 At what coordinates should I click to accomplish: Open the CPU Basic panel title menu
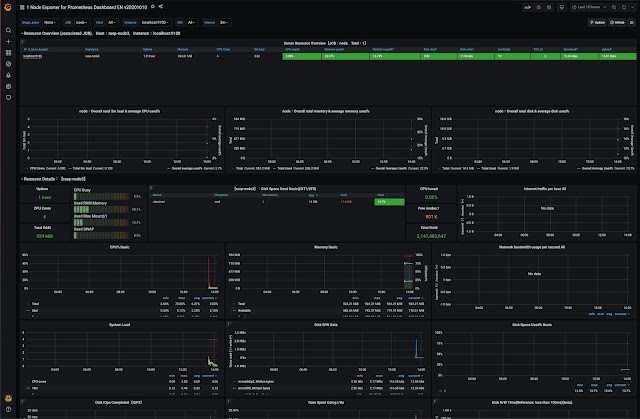pos(119,247)
